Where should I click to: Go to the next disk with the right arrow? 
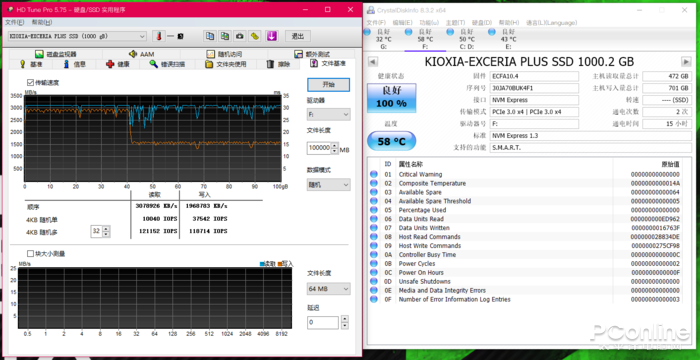pos(686,62)
